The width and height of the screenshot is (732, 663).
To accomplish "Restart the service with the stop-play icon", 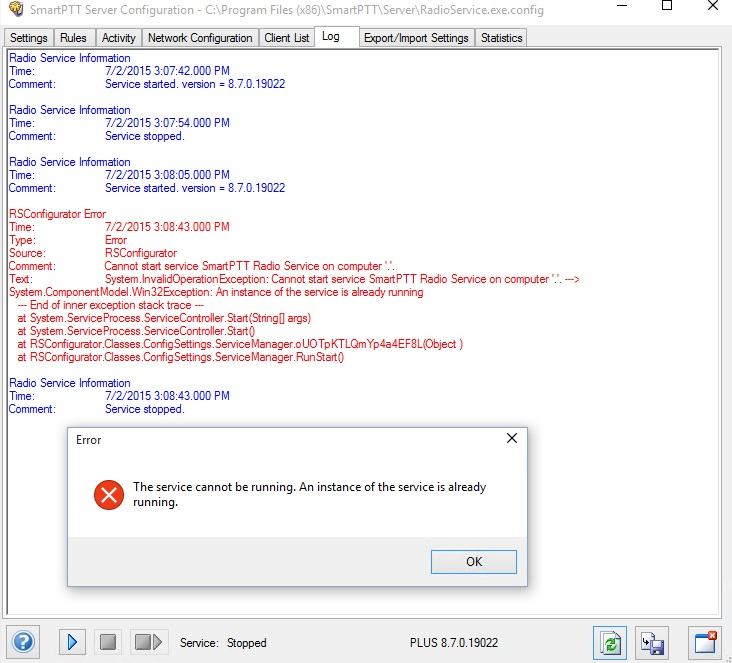I will [148, 642].
